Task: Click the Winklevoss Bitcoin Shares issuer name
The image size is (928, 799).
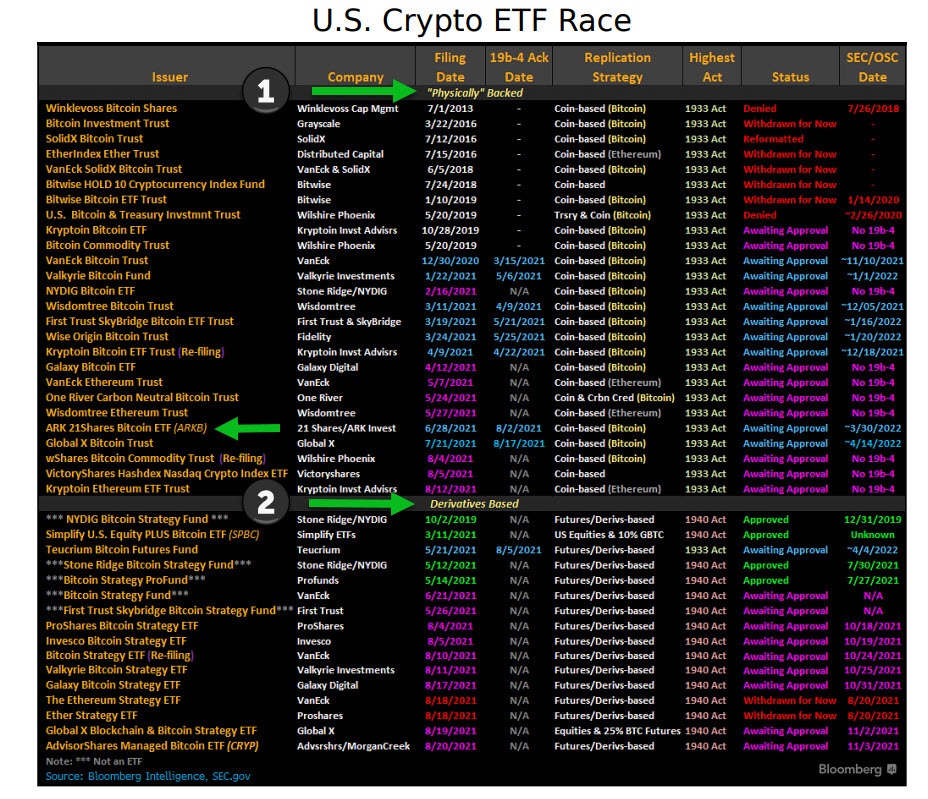Action: [111, 108]
